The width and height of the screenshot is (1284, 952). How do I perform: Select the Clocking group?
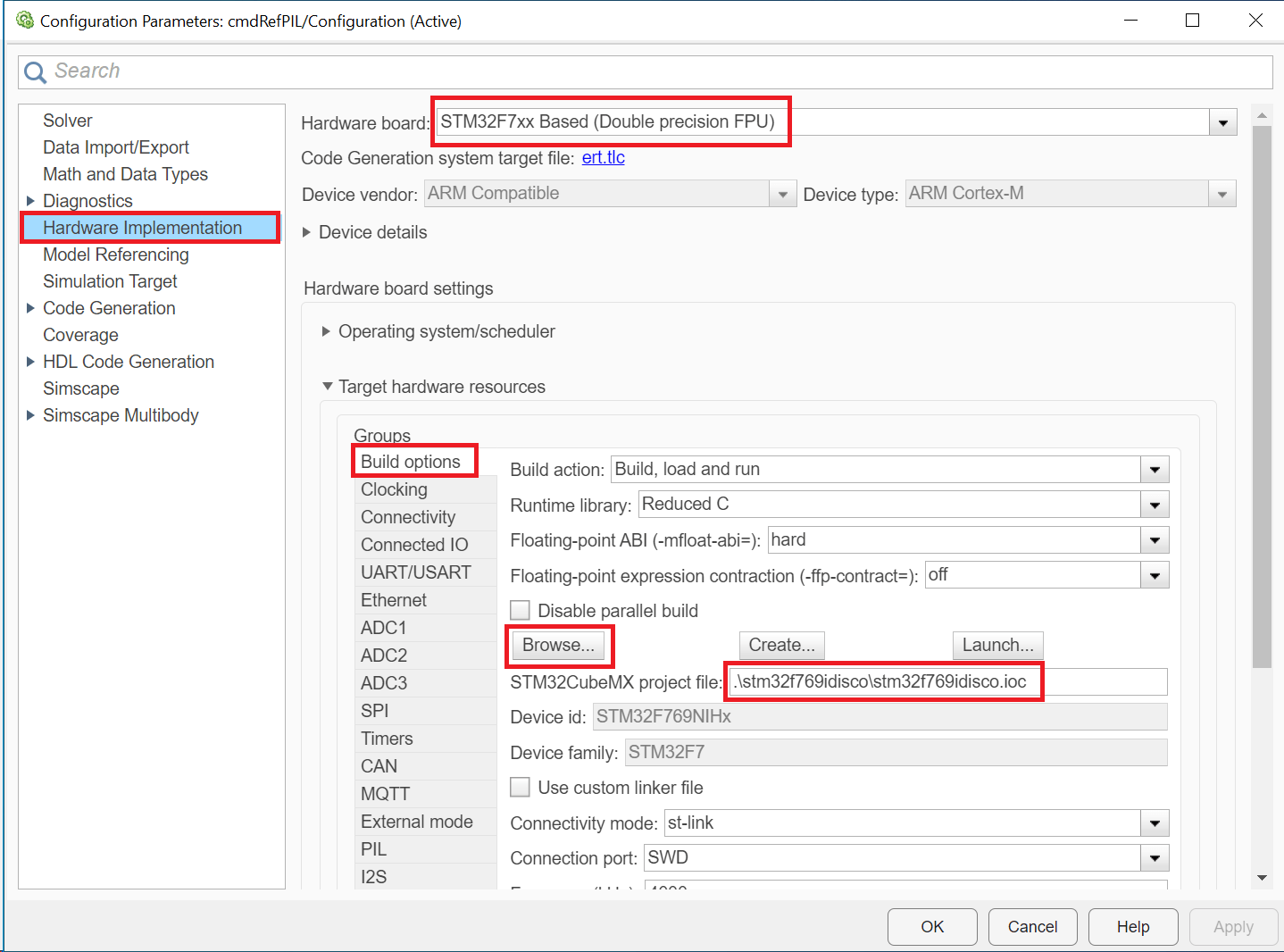coord(394,489)
